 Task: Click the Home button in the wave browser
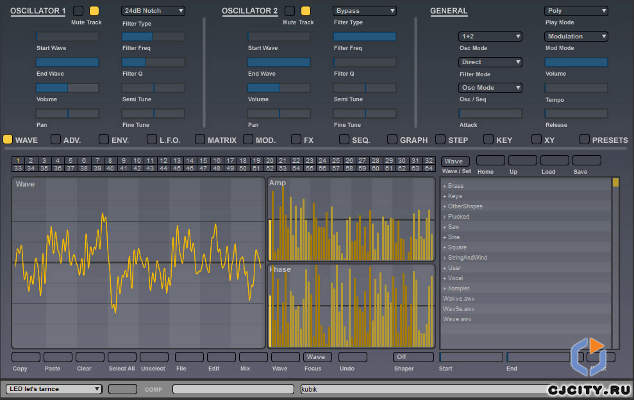(490, 161)
